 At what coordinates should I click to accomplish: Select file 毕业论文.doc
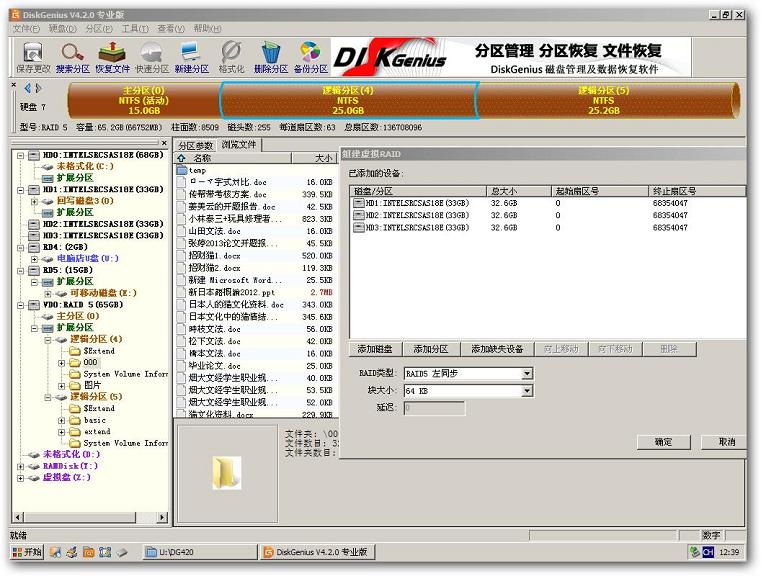[214, 366]
